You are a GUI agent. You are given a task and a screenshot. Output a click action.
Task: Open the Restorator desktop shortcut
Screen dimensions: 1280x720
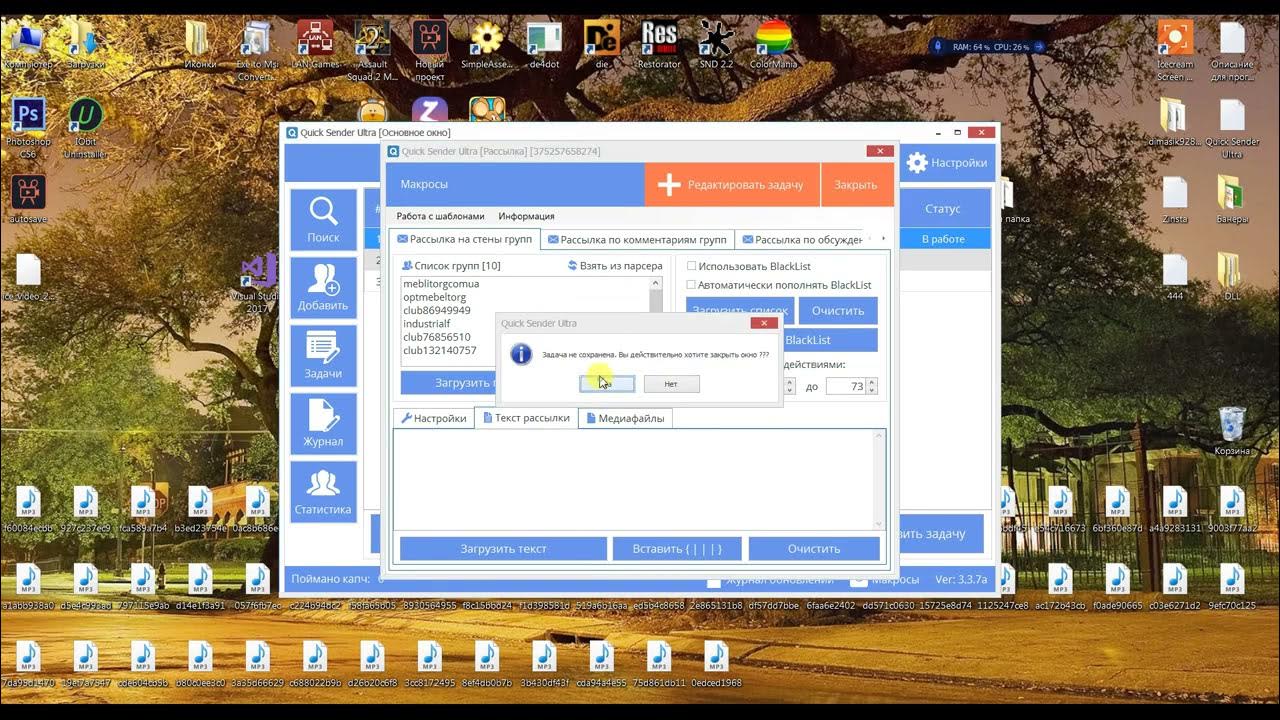659,44
